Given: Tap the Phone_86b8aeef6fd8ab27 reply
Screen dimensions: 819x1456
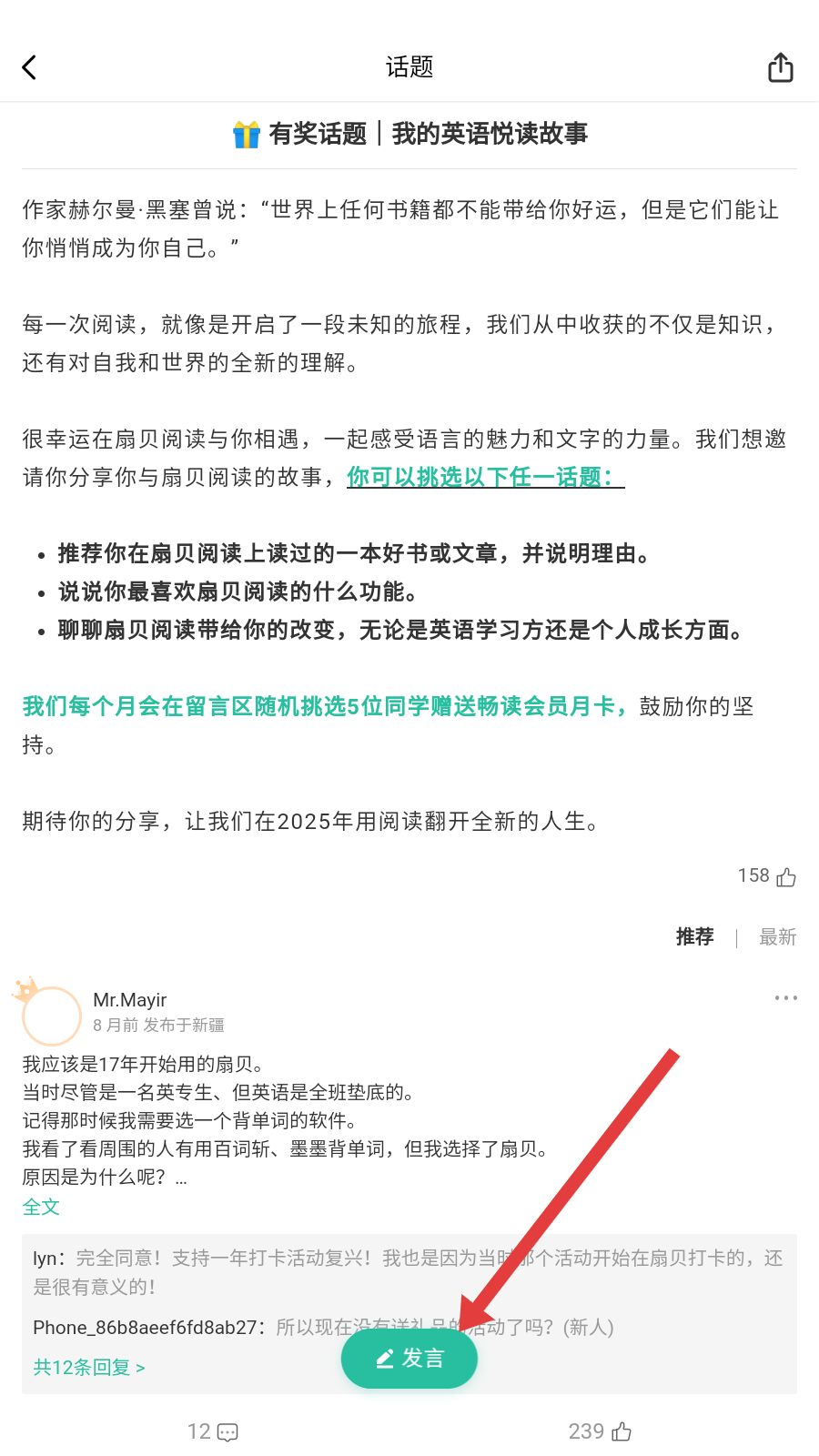Looking at the screenshot, I should [x=323, y=1327].
